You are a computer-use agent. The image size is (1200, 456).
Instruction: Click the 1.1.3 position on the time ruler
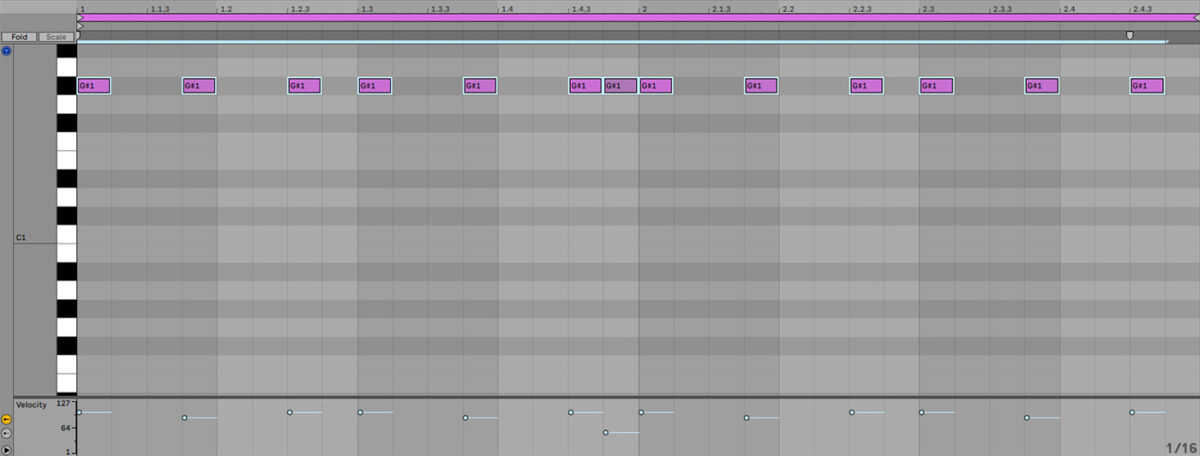pyautogui.click(x=160, y=8)
